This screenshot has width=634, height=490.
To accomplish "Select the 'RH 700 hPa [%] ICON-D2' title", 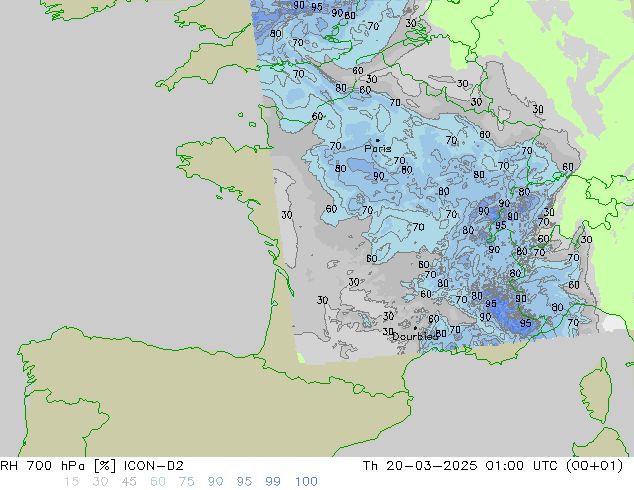I will click(92, 466).
